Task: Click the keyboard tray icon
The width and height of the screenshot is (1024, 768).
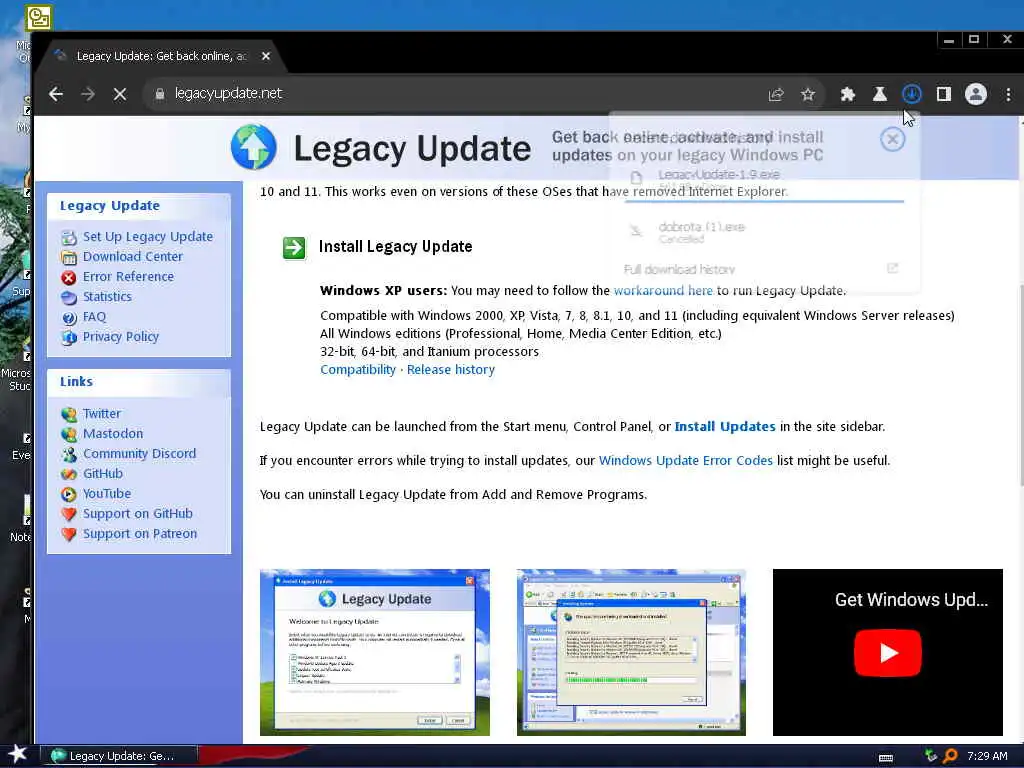Action: (x=886, y=758)
